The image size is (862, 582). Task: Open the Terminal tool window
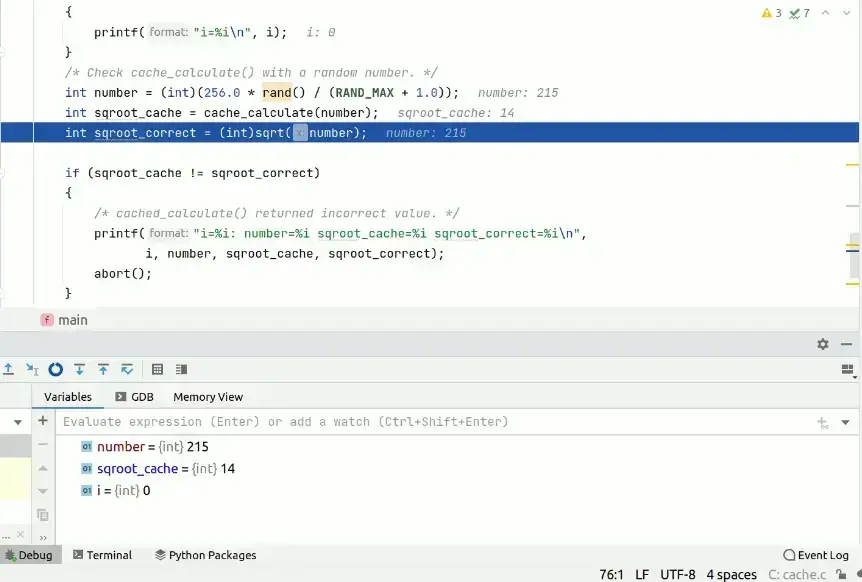click(103, 555)
